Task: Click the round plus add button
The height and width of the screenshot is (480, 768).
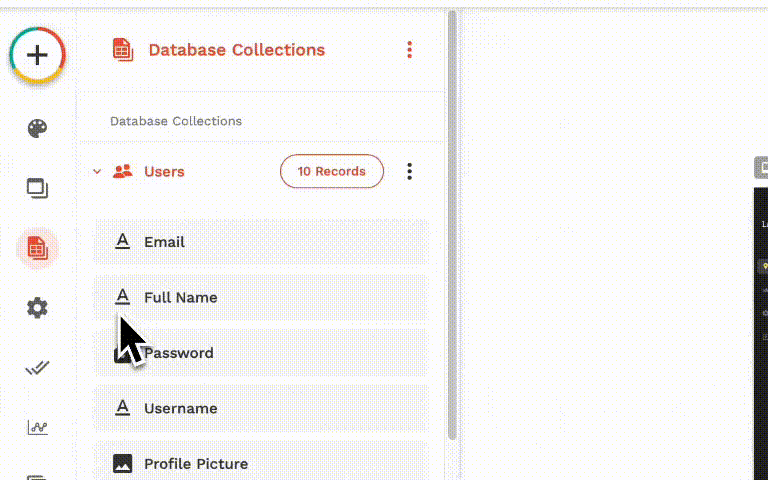Action: [x=37, y=54]
